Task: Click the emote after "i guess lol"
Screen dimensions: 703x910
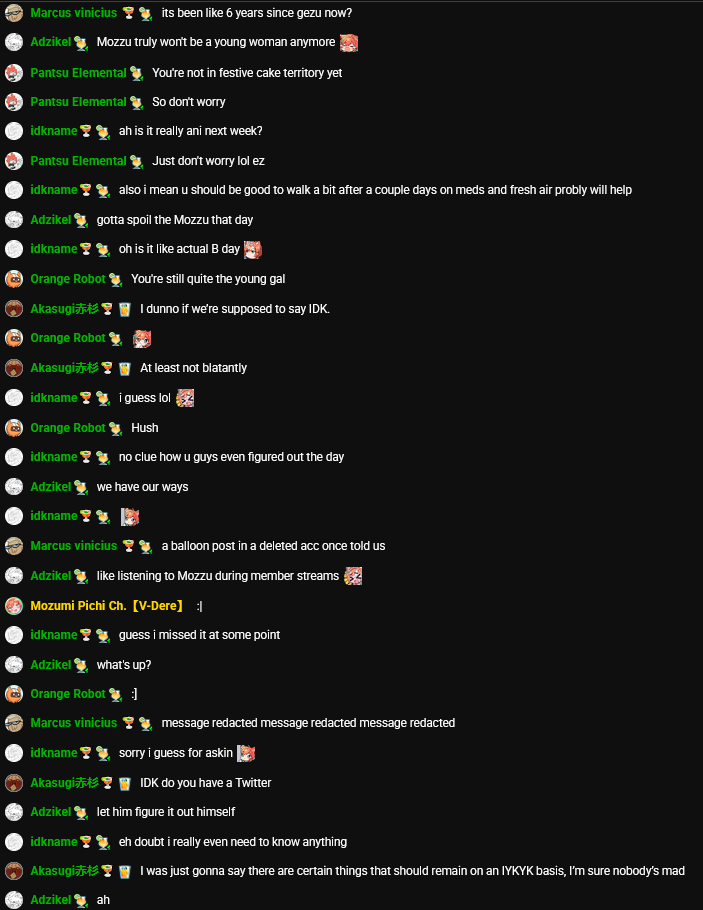Action: tap(185, 398)
